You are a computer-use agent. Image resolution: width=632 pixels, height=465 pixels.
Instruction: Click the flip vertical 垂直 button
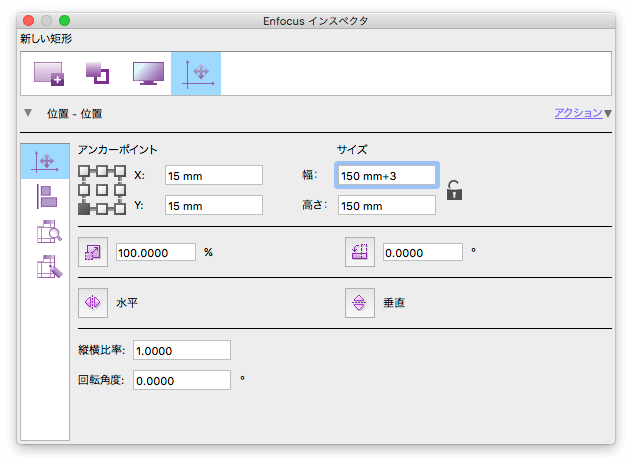point(360,303)
